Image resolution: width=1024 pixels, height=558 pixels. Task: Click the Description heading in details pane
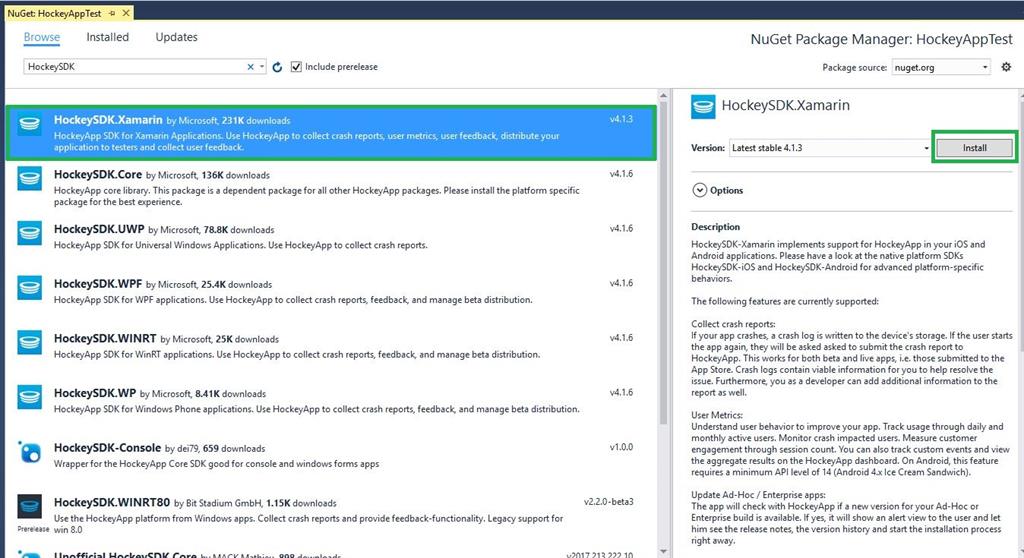pos(716,227)
